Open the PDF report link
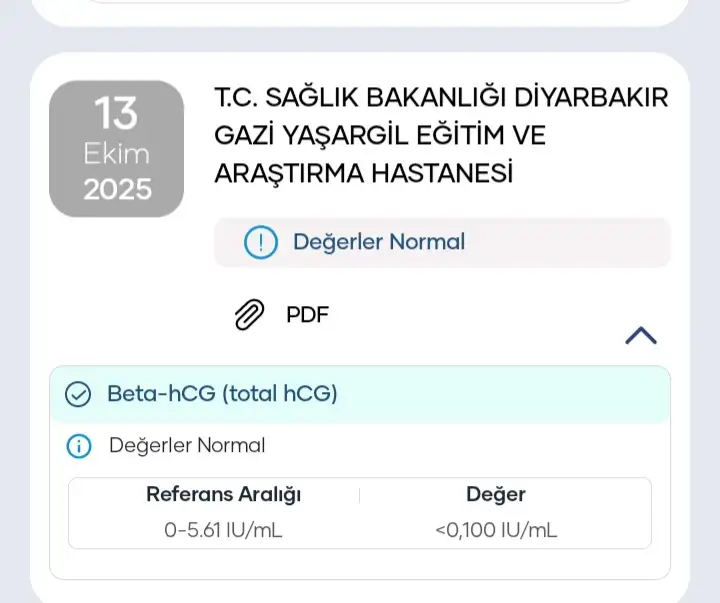 point(307,315)
